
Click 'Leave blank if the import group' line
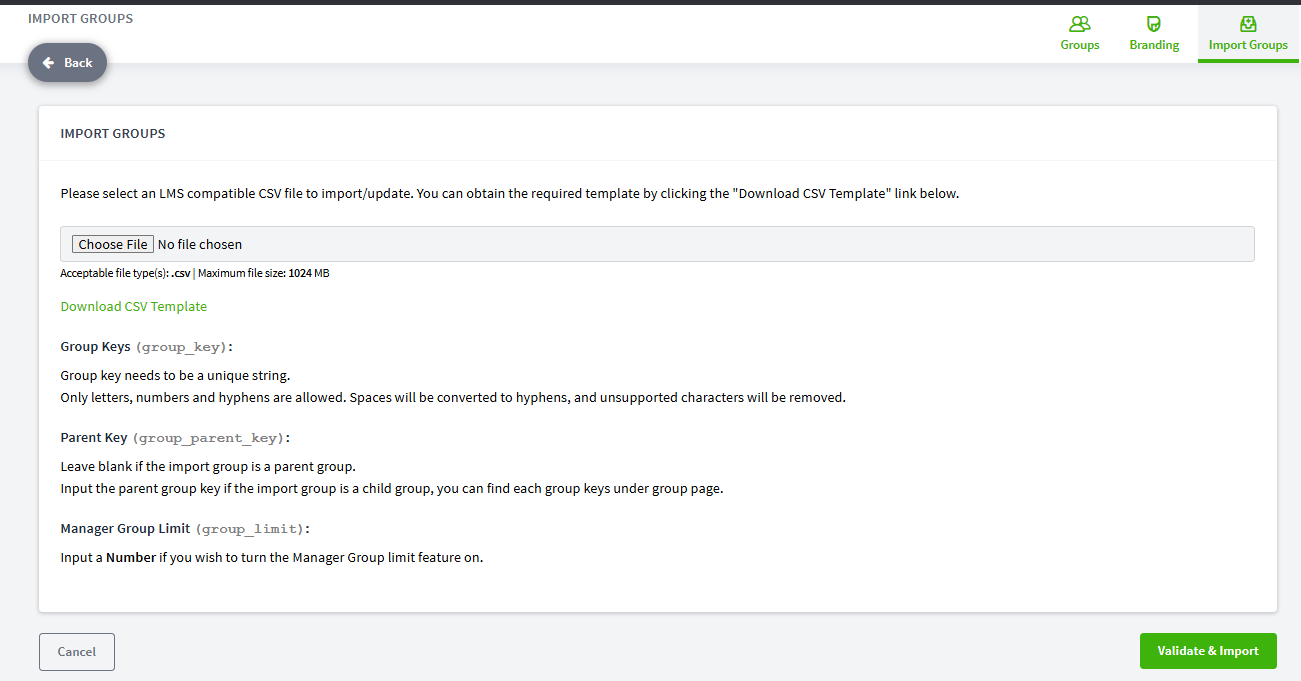(x=208, y=466)
